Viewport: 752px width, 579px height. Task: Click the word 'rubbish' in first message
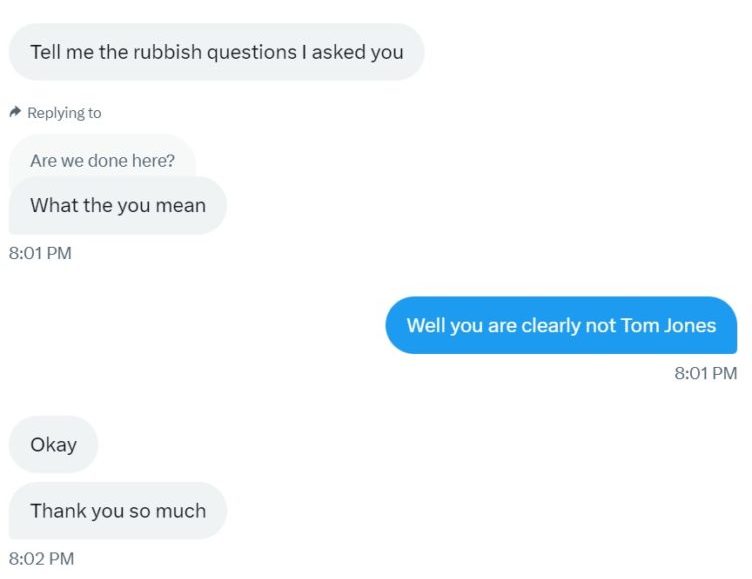tap(167, 52)
